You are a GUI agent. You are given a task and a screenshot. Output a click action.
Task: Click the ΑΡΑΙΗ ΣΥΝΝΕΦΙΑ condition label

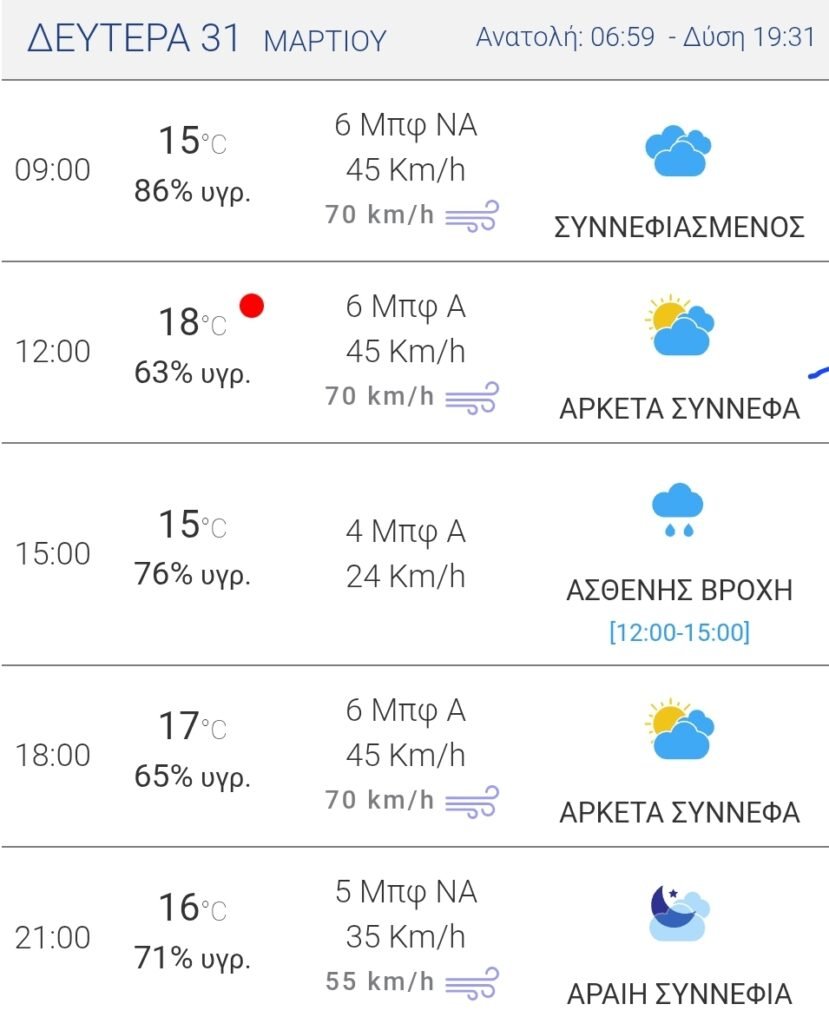[x=679, y=994]
